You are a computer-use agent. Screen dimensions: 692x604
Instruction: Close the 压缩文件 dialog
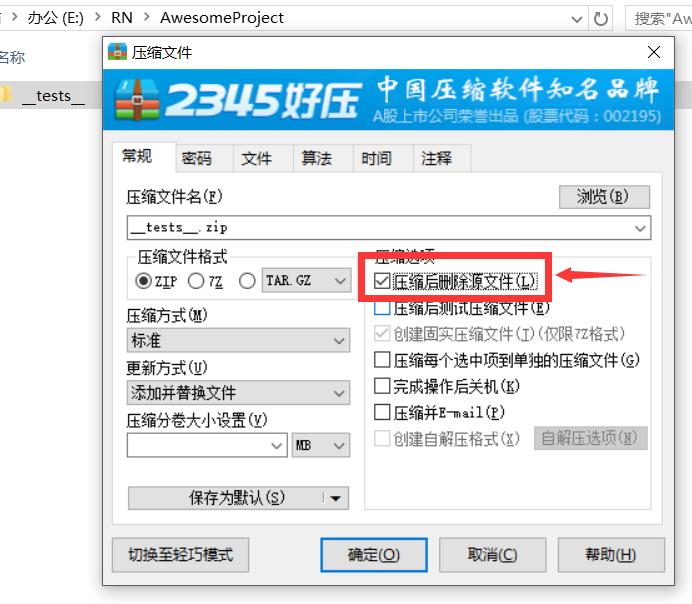[x=654, y=52]
